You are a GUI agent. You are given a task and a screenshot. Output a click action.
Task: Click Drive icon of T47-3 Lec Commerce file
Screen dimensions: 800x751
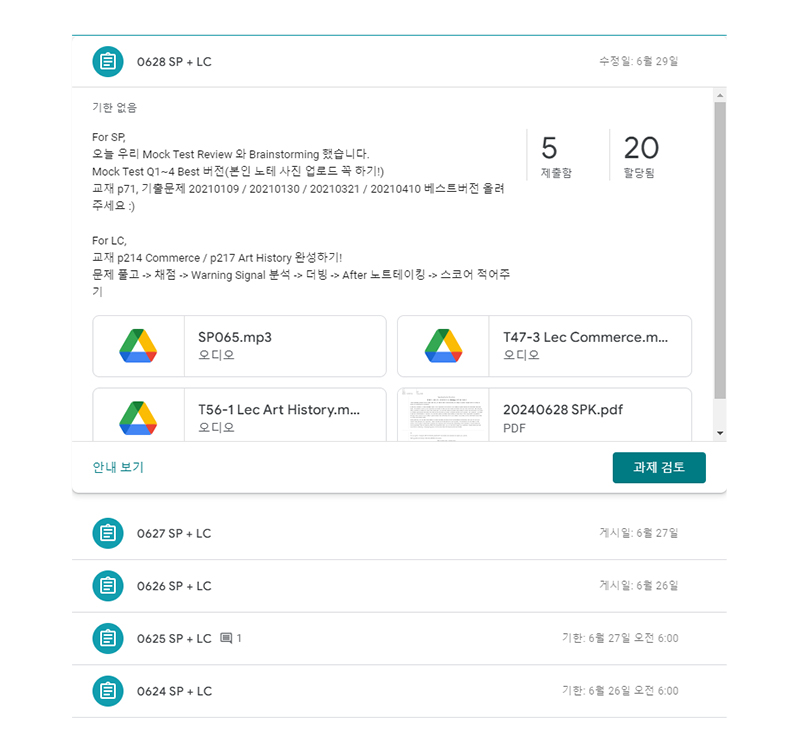pos(443,346)
